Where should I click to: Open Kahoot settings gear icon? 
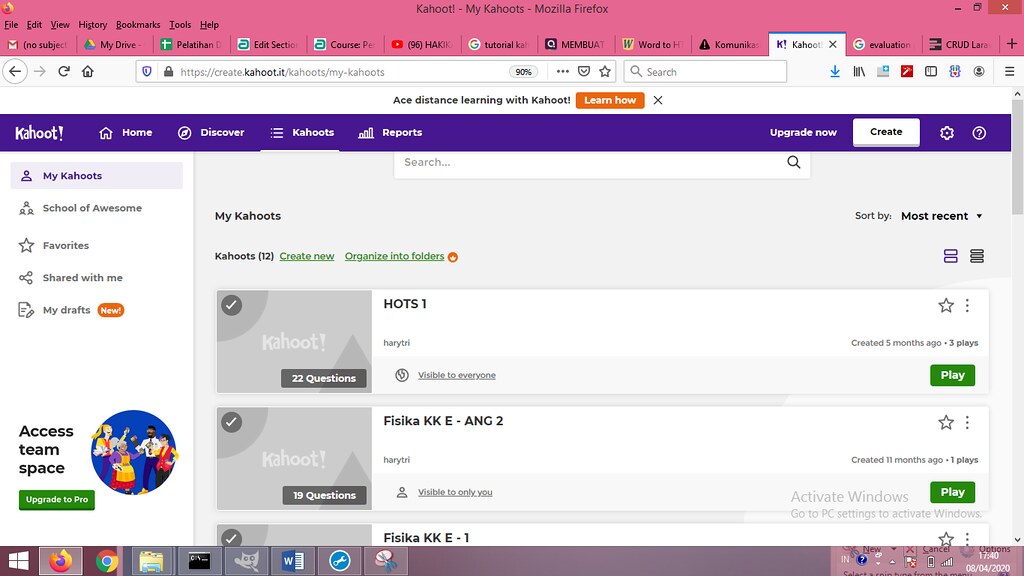(x=947, y=133)
